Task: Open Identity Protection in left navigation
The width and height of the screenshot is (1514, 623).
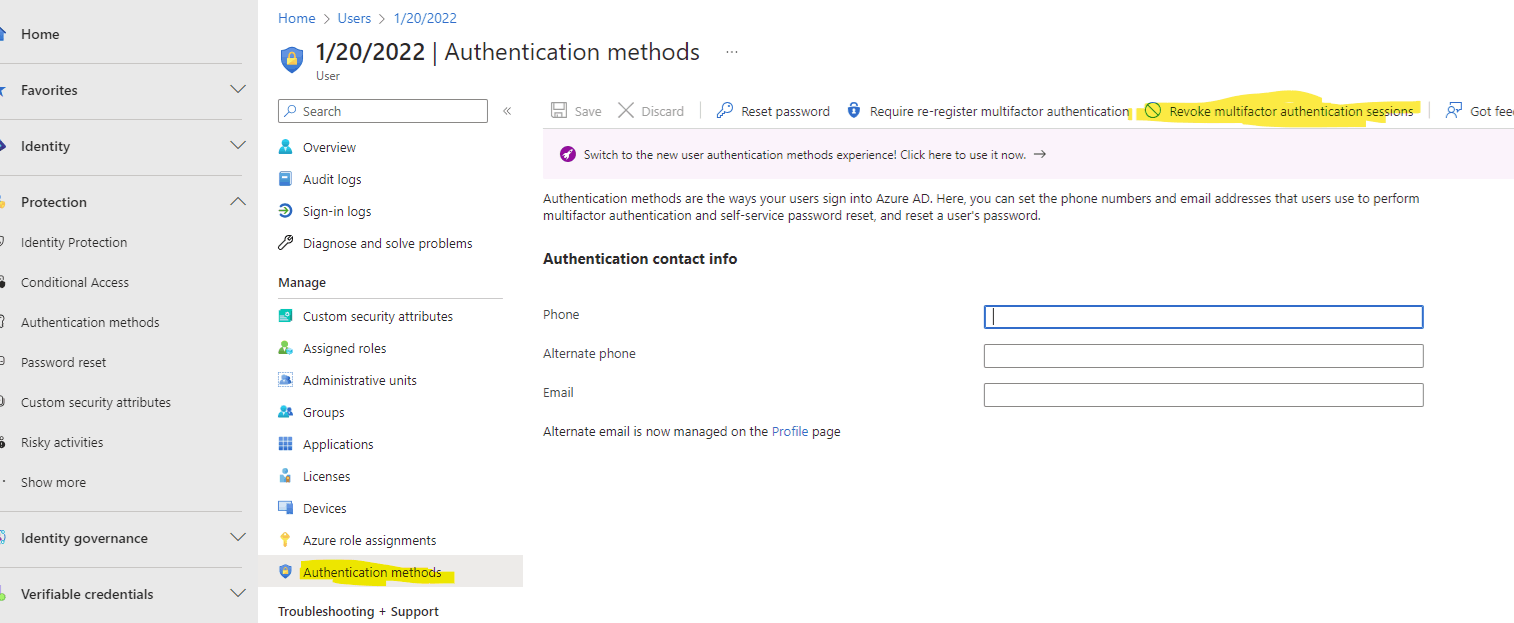Action: pyautogui.click(x=74, y=242)
